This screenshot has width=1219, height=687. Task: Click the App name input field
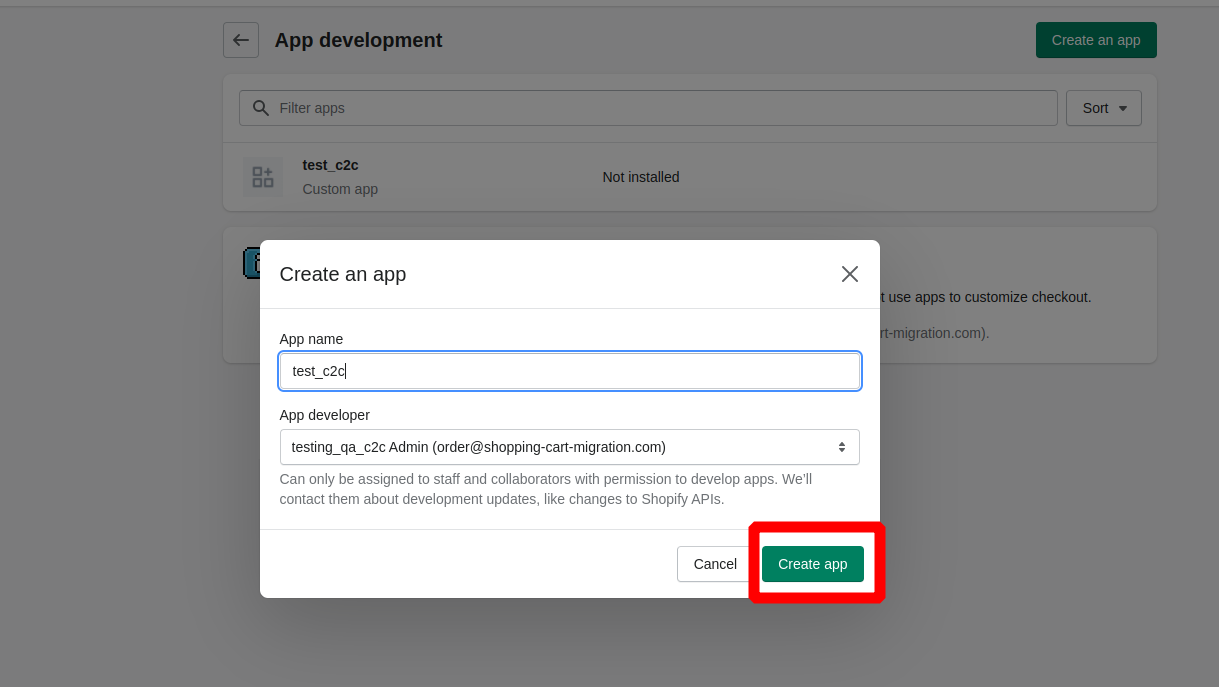pos(570,371)
